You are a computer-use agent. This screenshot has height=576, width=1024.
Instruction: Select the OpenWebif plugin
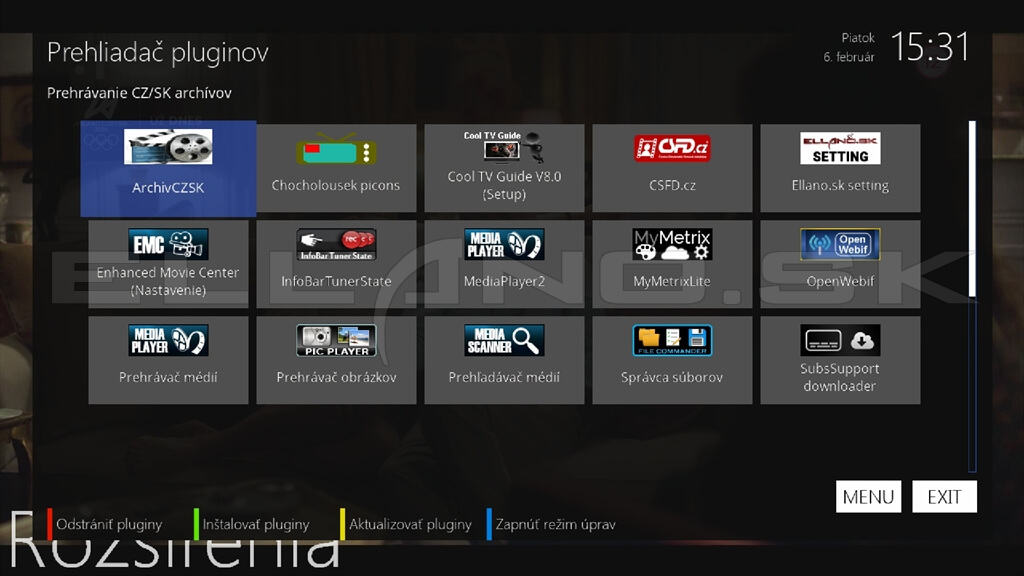click(840, 264)
